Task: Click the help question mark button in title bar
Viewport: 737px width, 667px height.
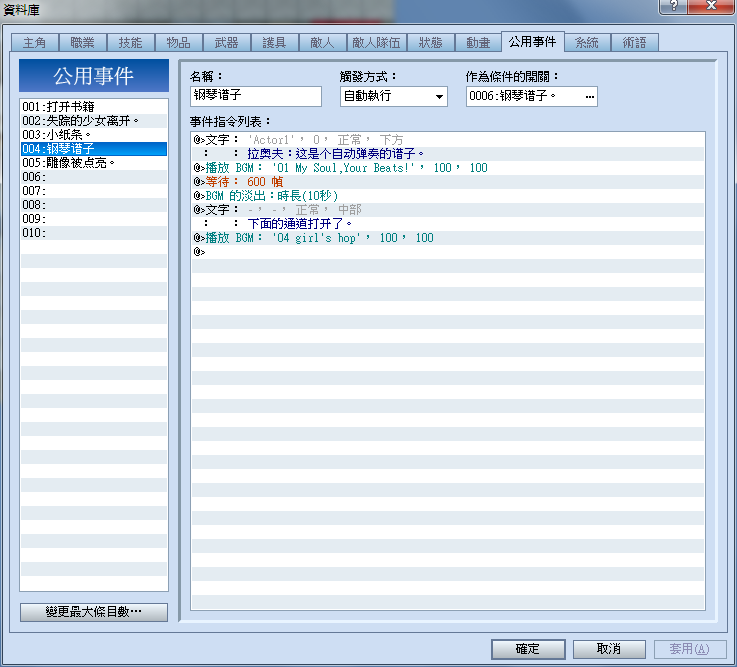Action: (x=674, y=6)
